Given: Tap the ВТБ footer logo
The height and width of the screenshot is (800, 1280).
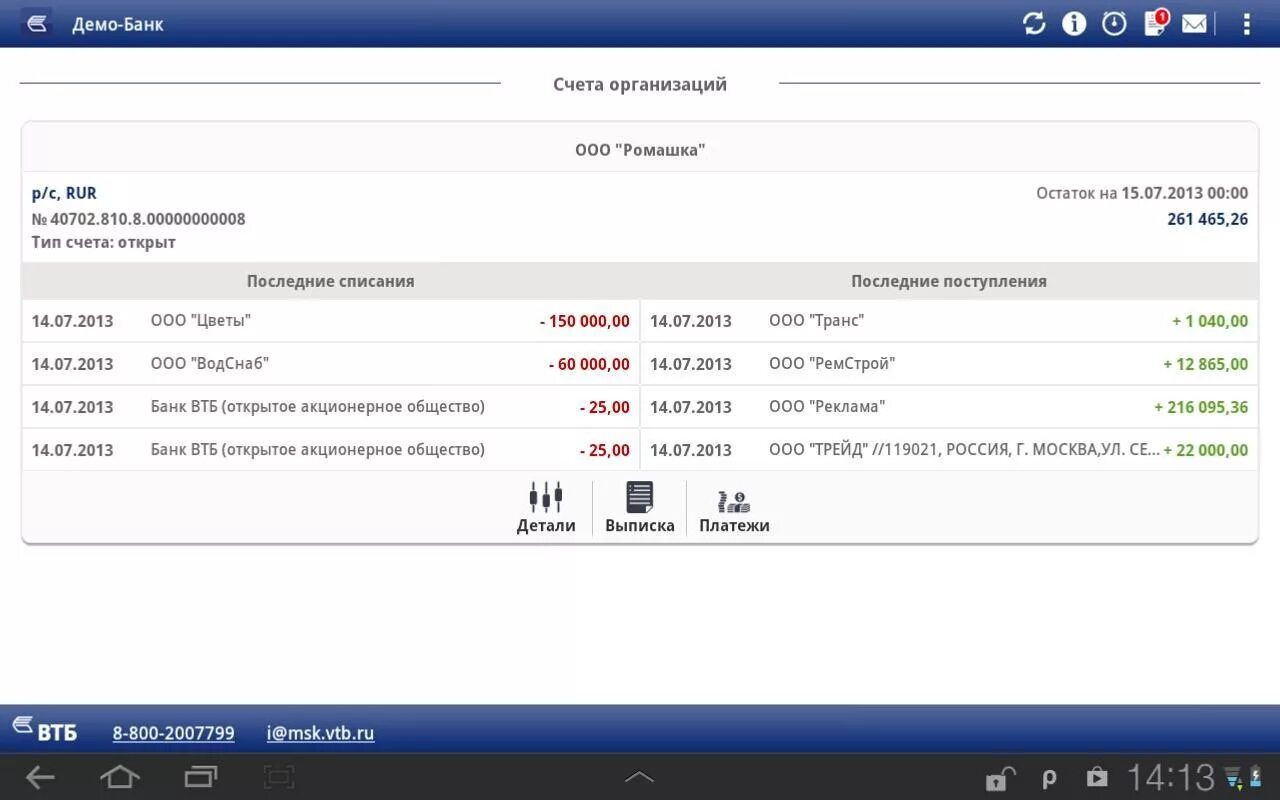Looking at the screenshot, I should [45, 729].
